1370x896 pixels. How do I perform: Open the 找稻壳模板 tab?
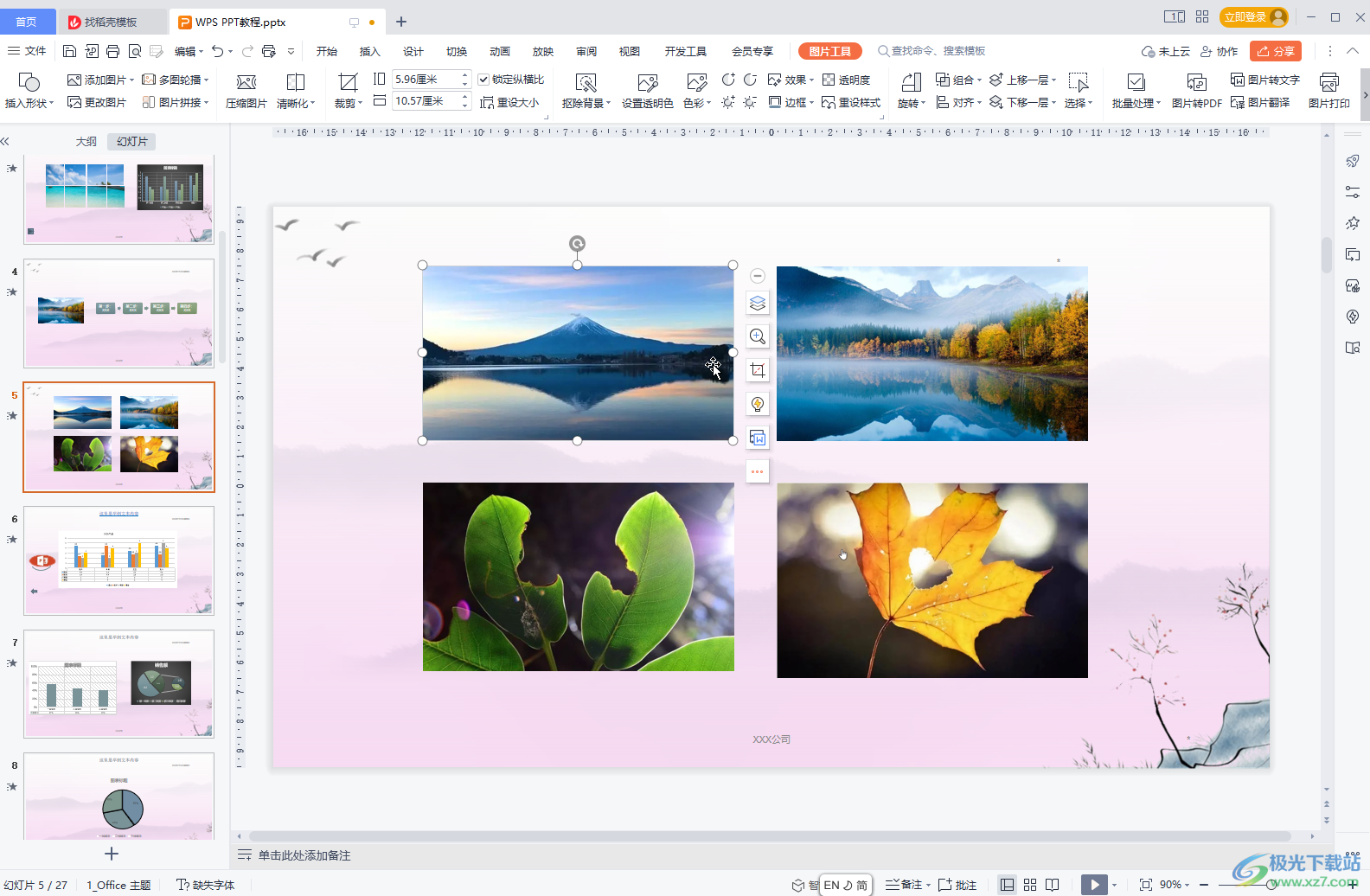tap(111, 22)
